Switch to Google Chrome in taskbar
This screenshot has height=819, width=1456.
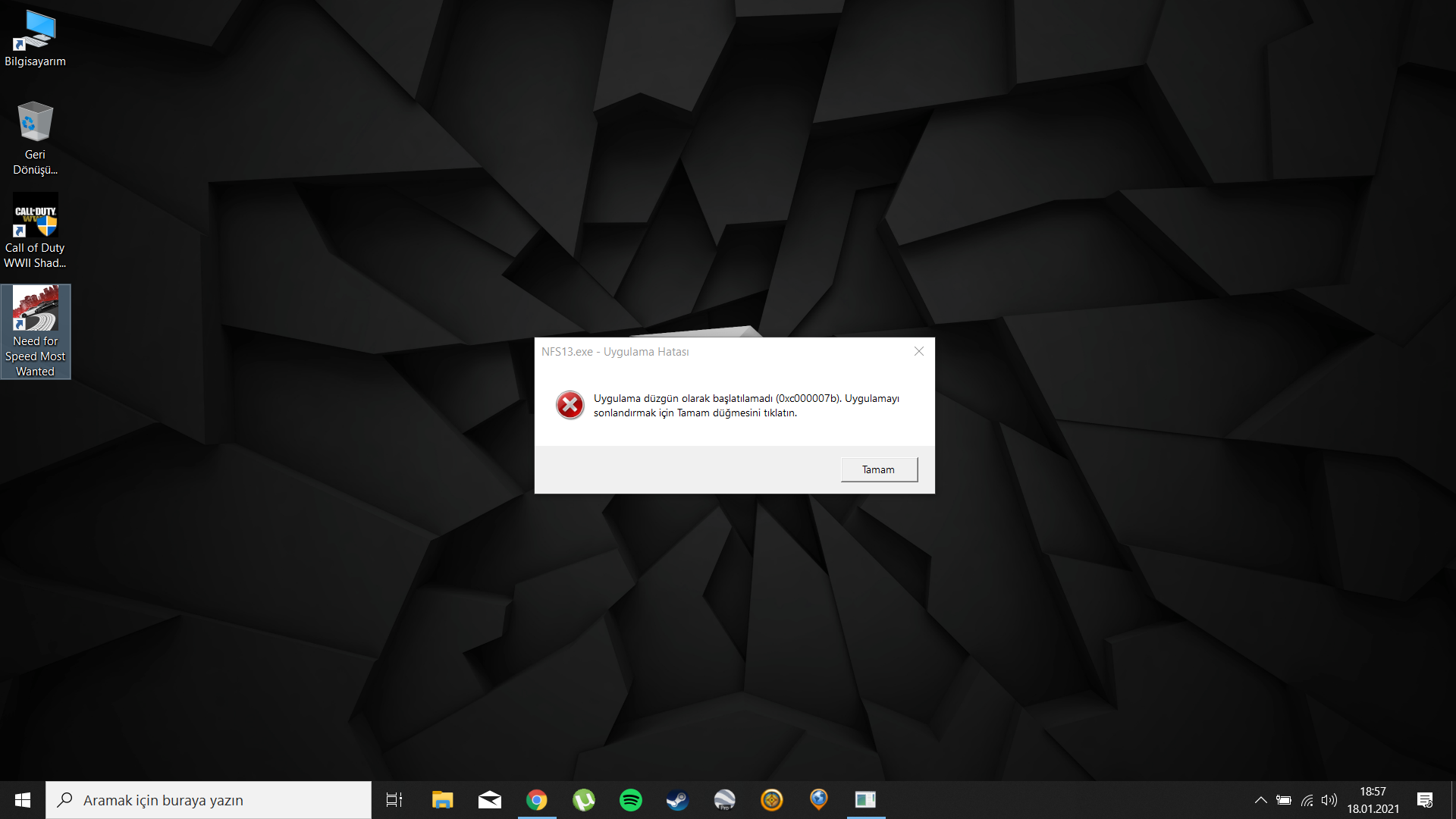point(537,800)
